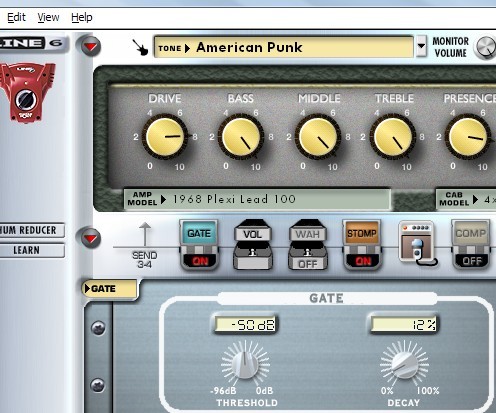Screen dimensions: 496x413
Task: Open the Tone preset menu arrow
Action: click(187, 48)
